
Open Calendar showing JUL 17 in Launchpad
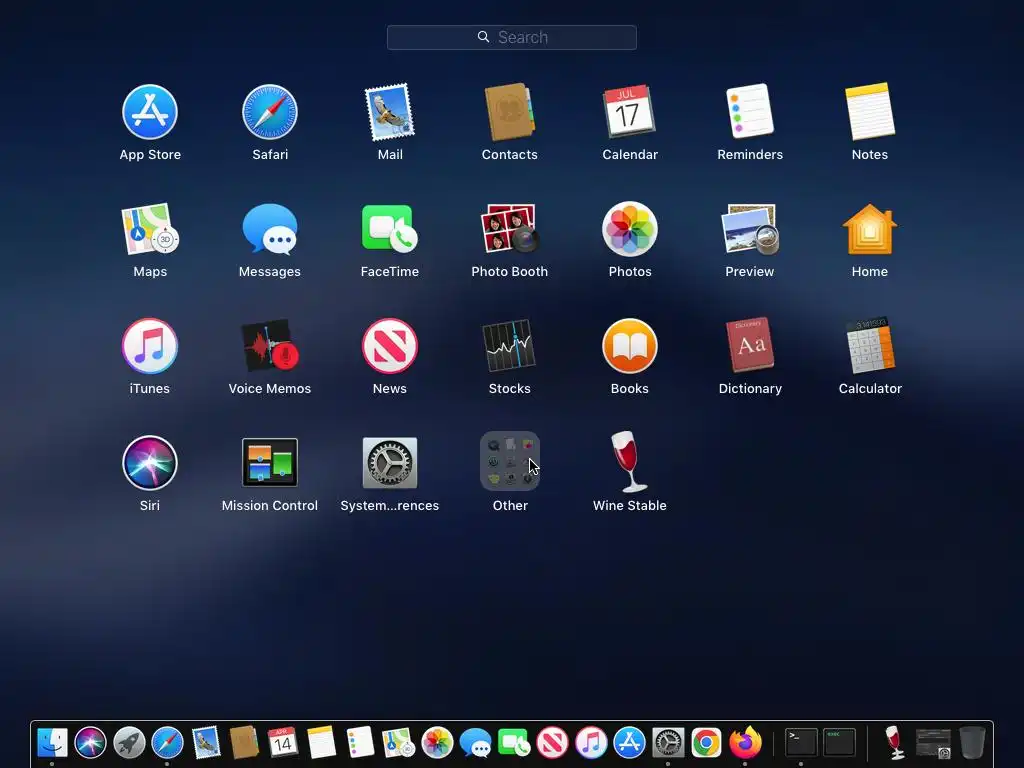point(630,112)
